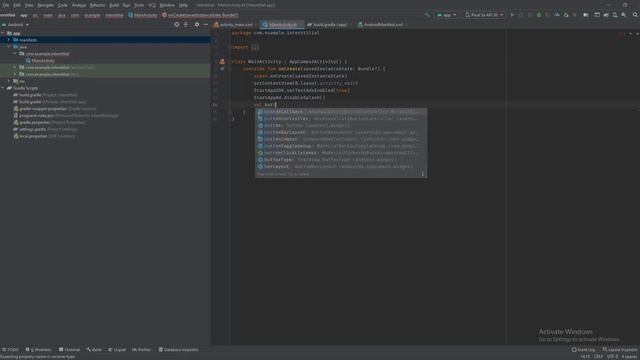Open the Code menu

point(62,5)
